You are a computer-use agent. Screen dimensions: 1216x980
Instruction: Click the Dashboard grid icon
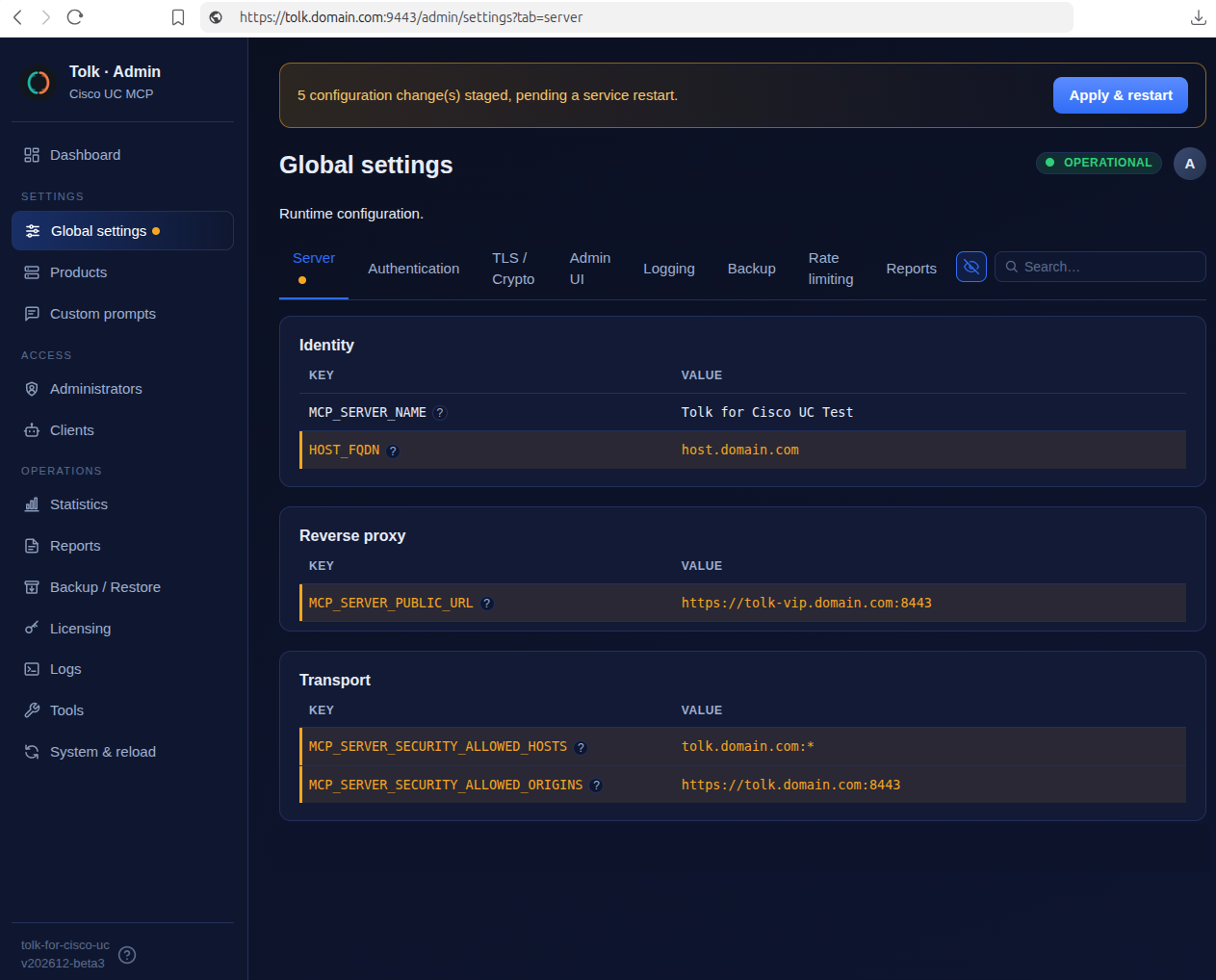[x=32, y=155]
